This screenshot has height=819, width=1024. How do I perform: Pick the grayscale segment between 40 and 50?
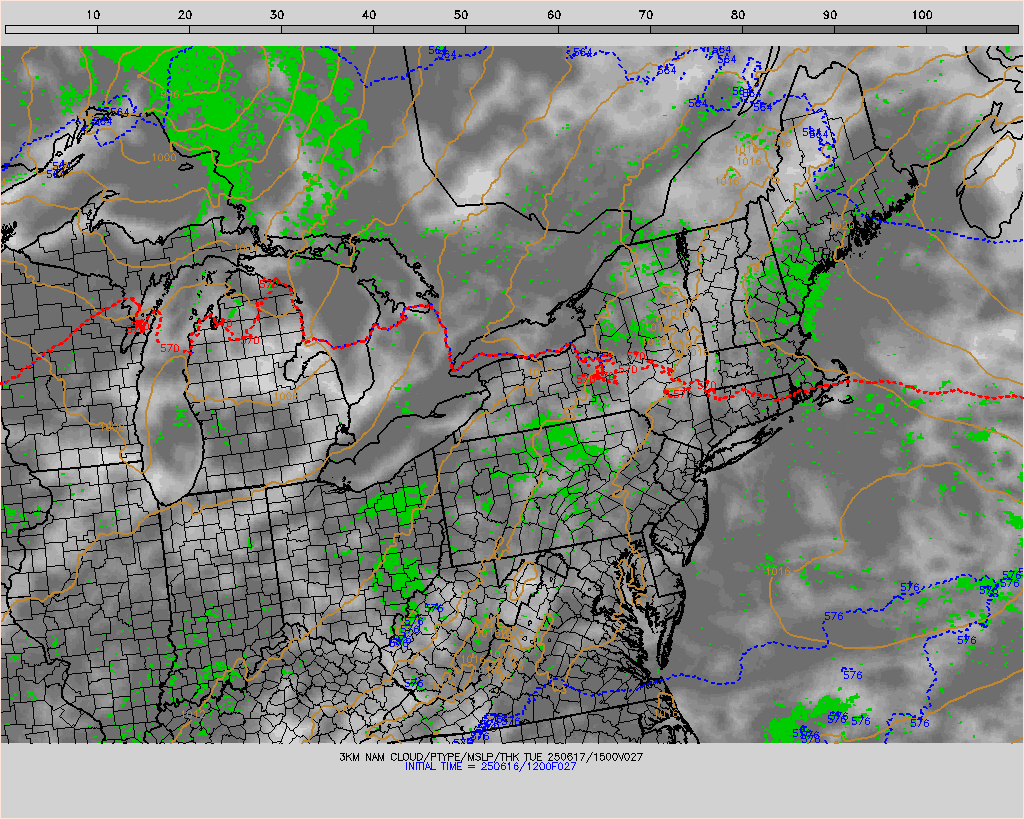click(420, 29)
